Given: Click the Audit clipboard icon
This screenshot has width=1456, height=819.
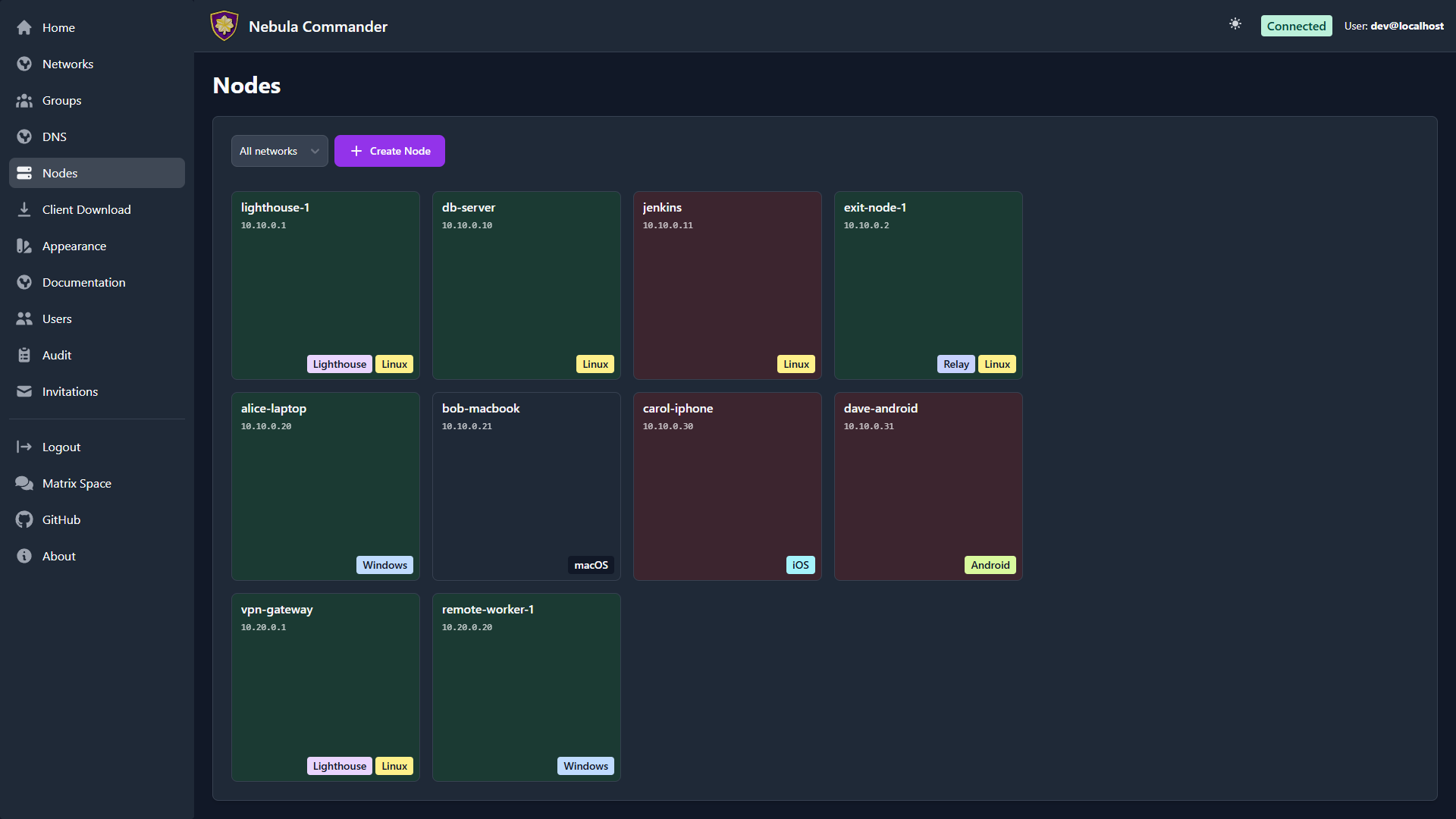Looking at the screenshot, I should [24, 355].
